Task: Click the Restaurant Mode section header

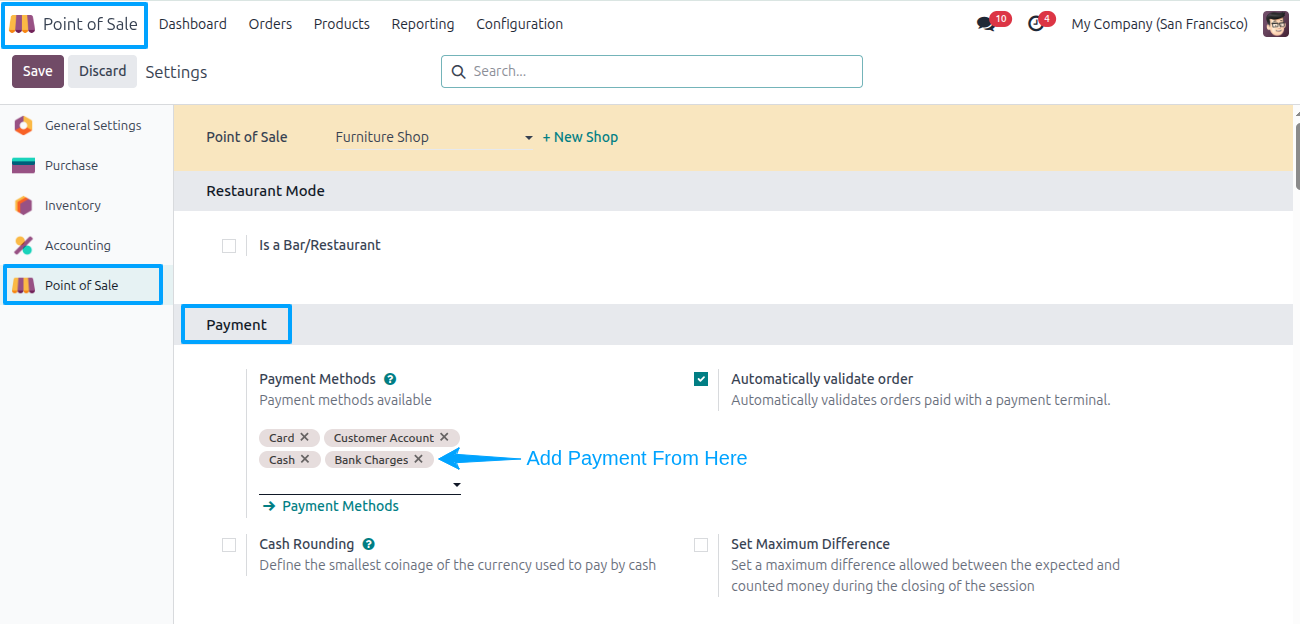Action: click(x=265, y=191)
